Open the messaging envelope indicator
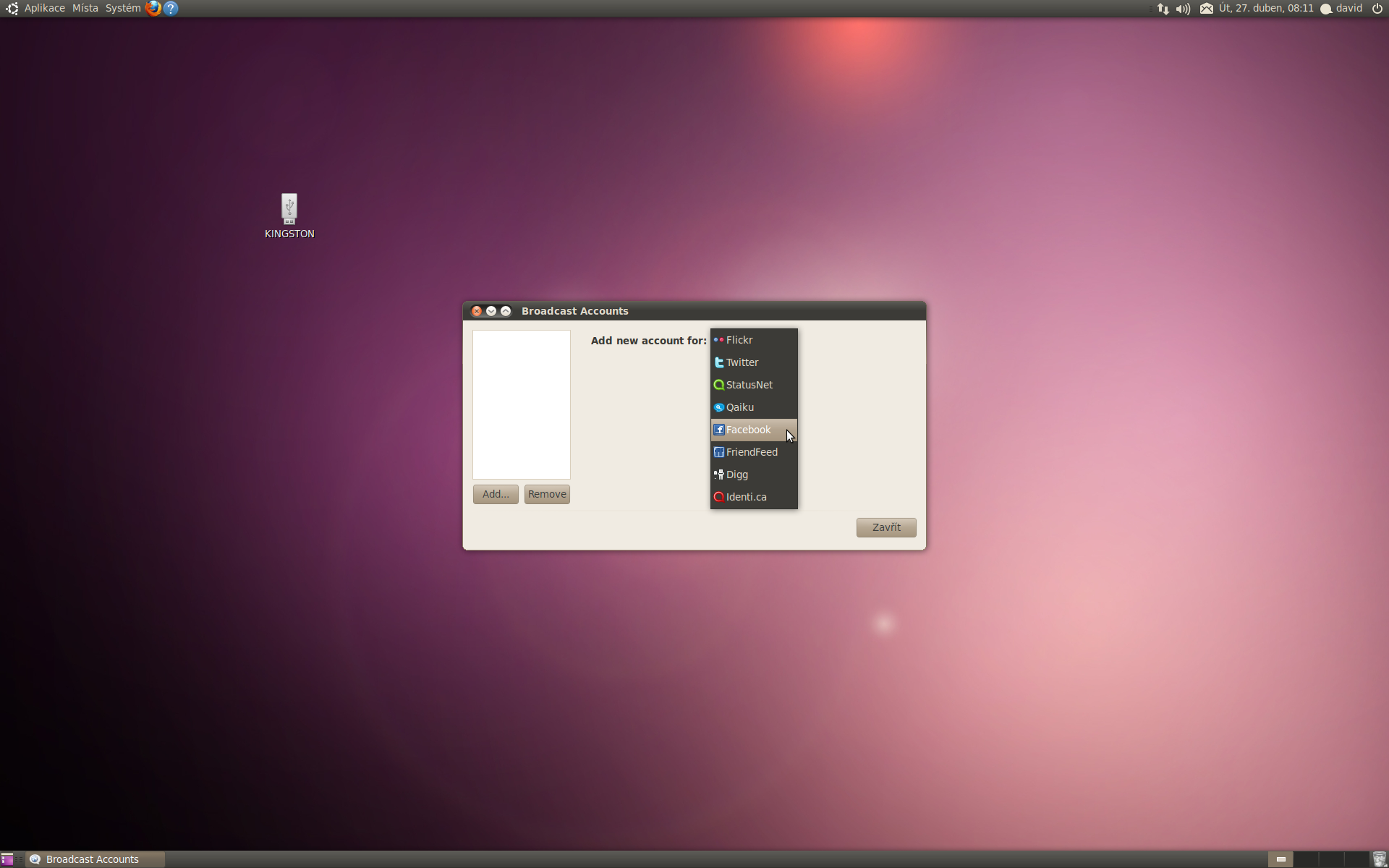Viewport: 1389px width, 868px height. (1206, 9)
